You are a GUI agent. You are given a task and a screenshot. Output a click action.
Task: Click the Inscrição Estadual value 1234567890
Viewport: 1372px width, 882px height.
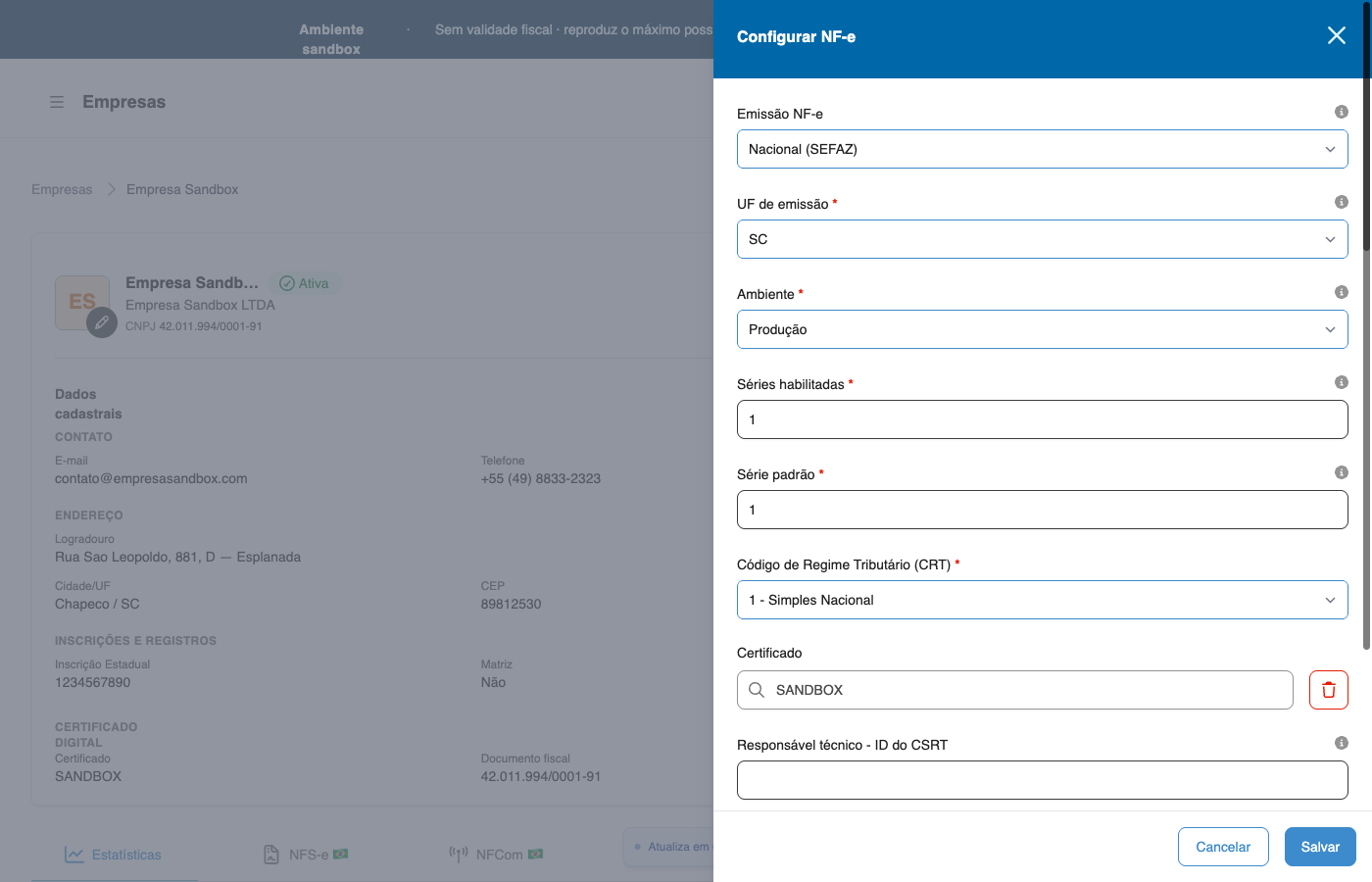[x=92, y=682]
